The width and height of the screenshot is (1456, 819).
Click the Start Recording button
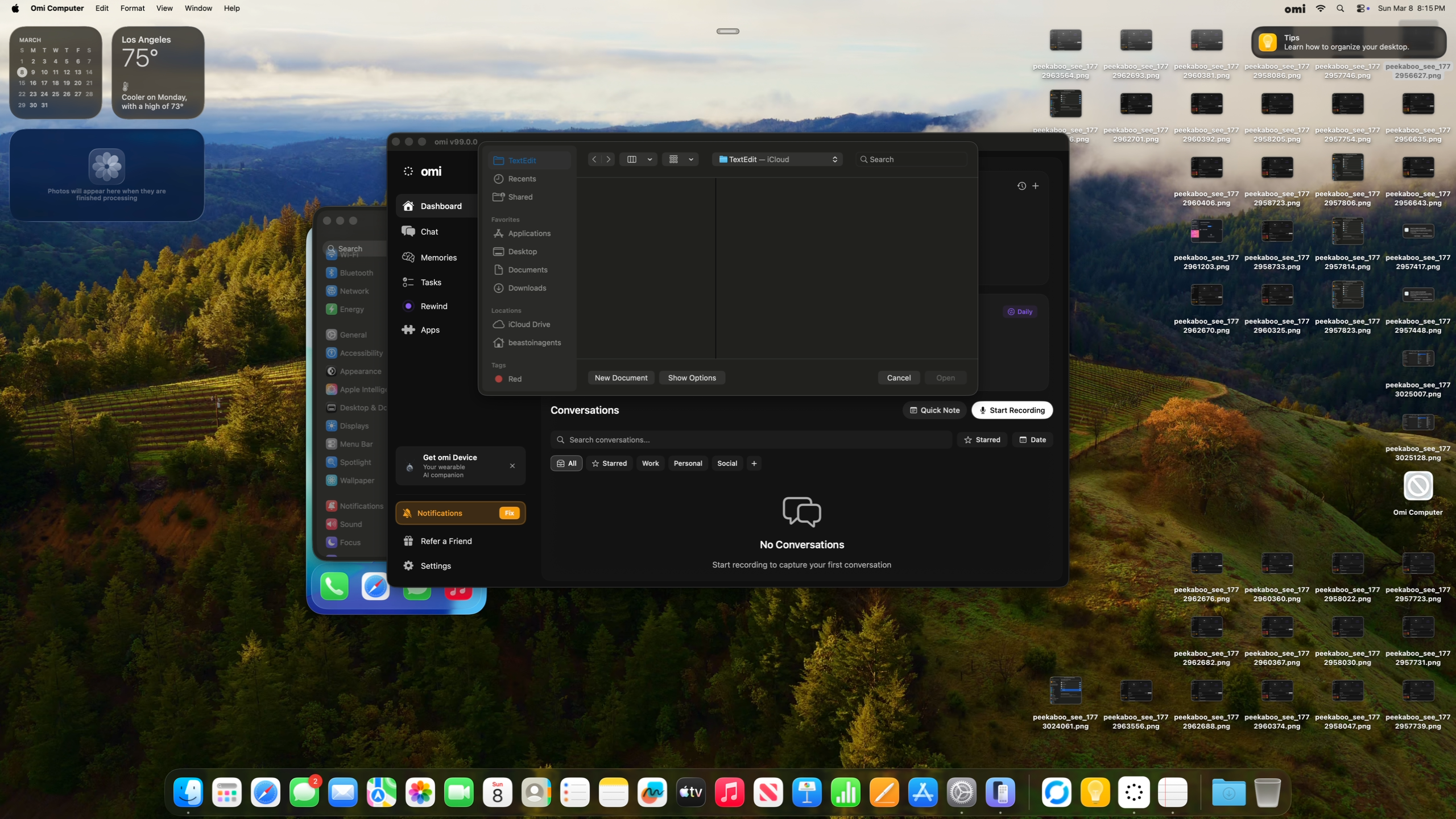1011,410
